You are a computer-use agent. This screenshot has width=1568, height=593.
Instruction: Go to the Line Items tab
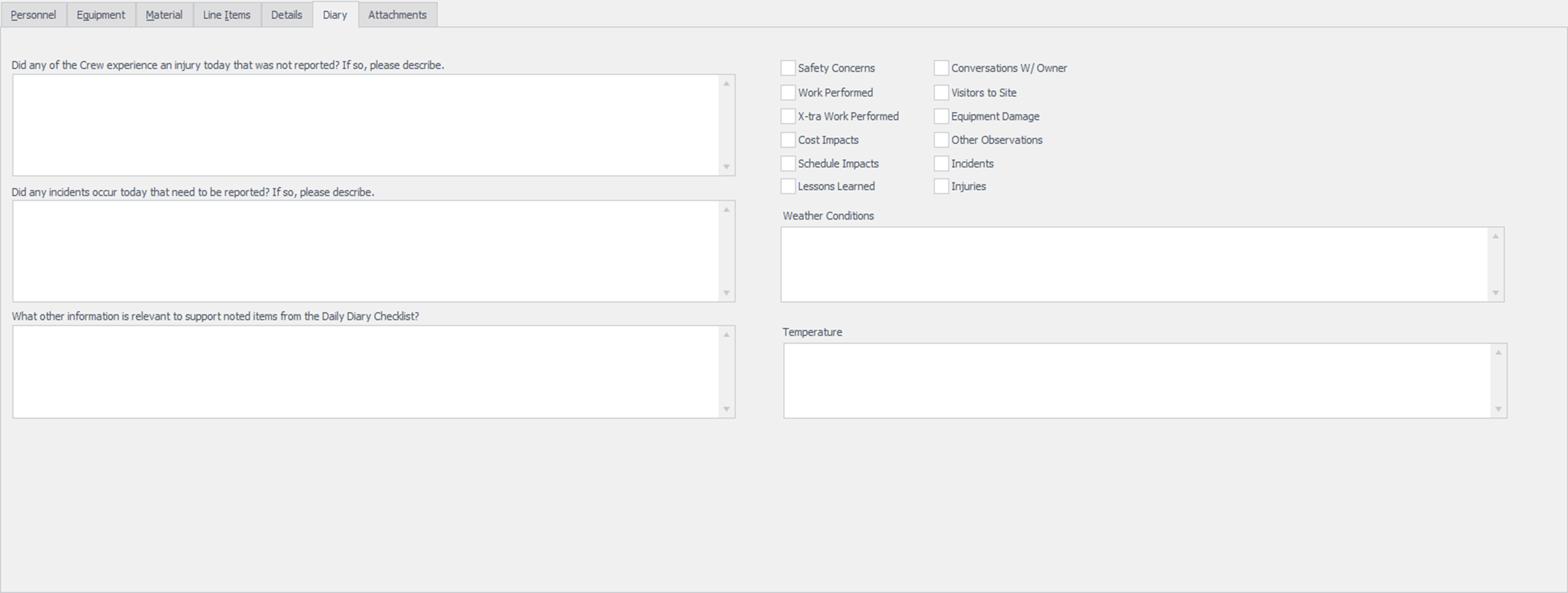[227, 14]
